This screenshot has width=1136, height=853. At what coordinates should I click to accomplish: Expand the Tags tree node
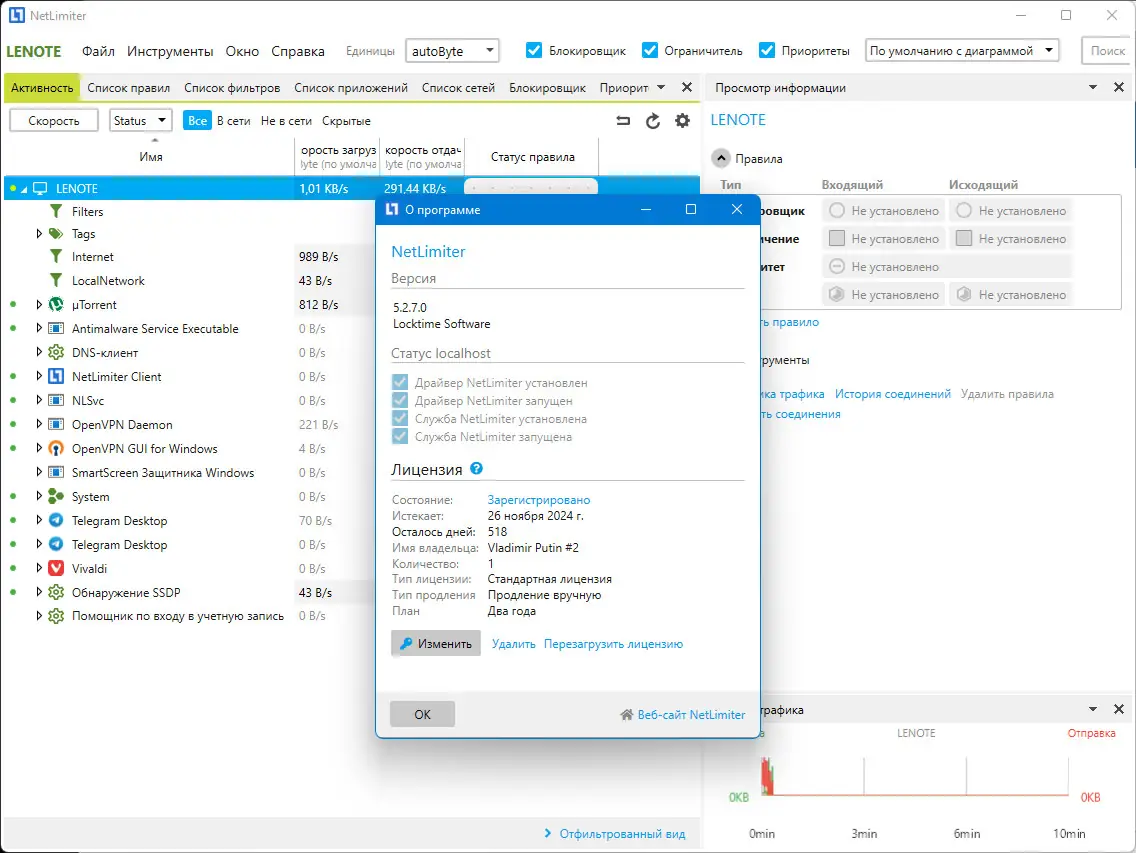tap(39, 233)
